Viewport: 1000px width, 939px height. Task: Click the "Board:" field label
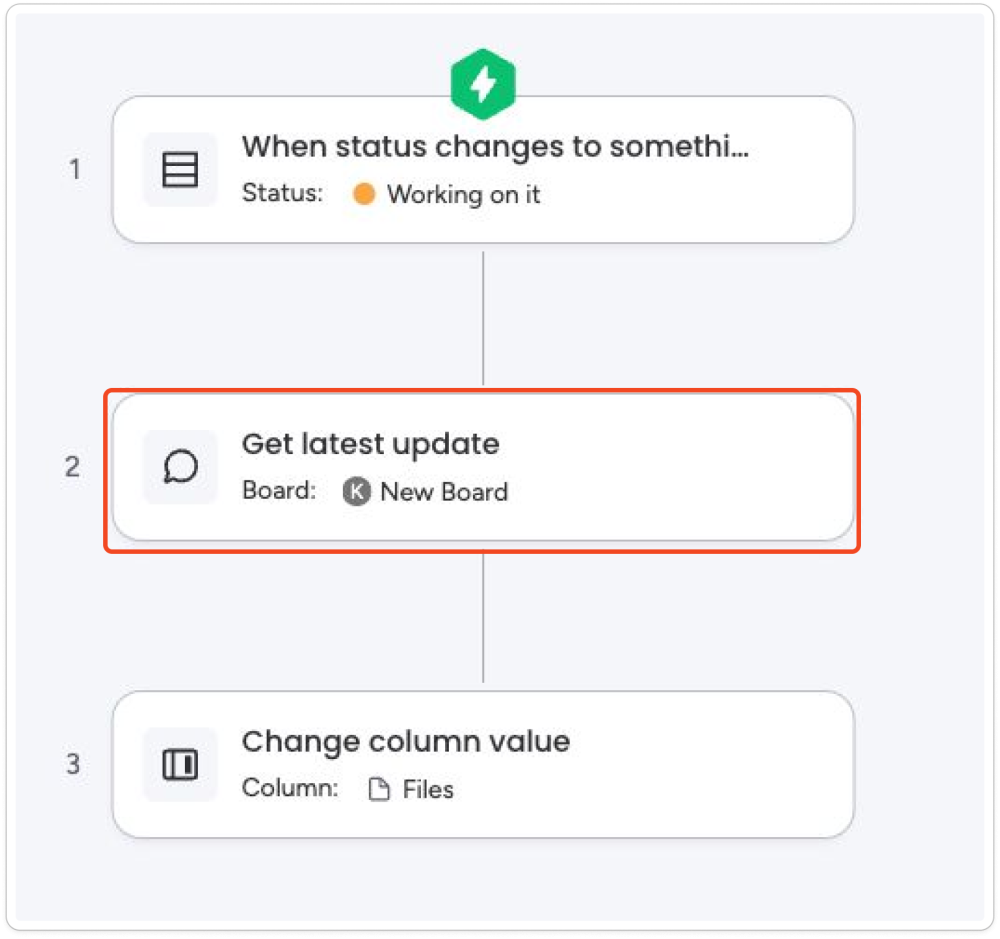click(279, 491)
